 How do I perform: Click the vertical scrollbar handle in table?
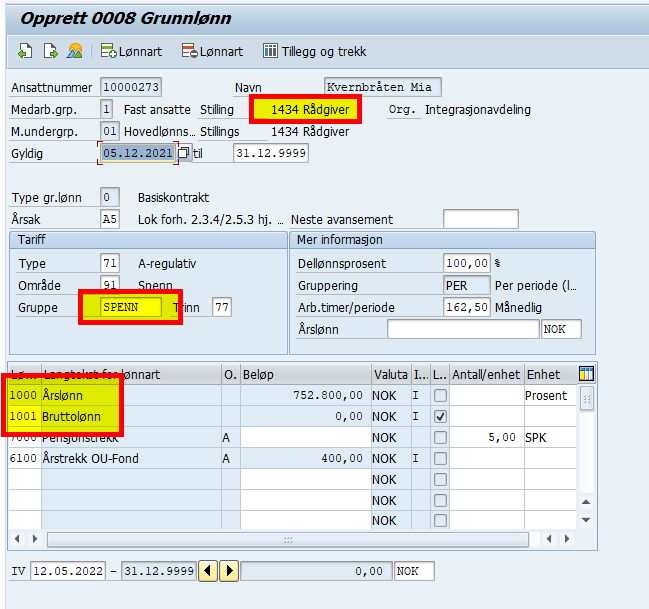click(x=587, y=398)
